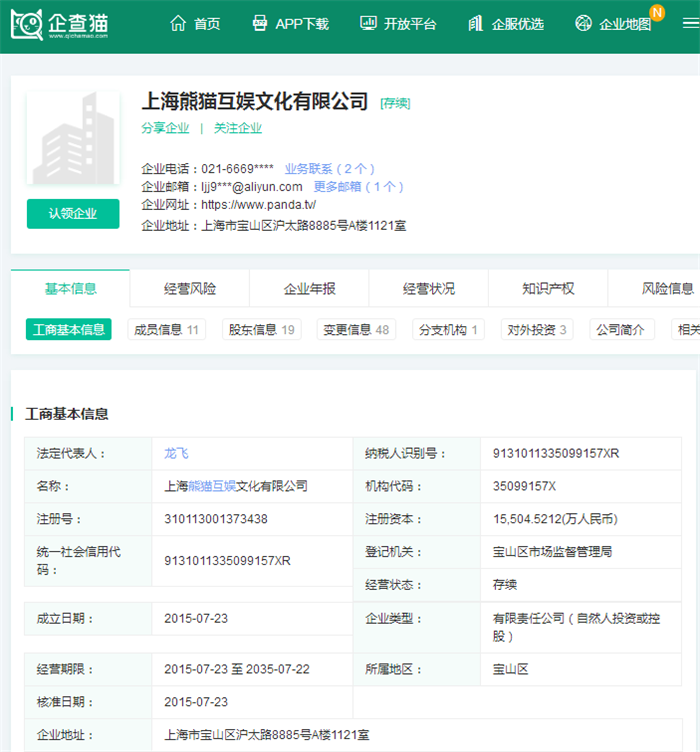
Task: Click registered capital 15,504.5212(万人民币)
Action: coord(555,519)
